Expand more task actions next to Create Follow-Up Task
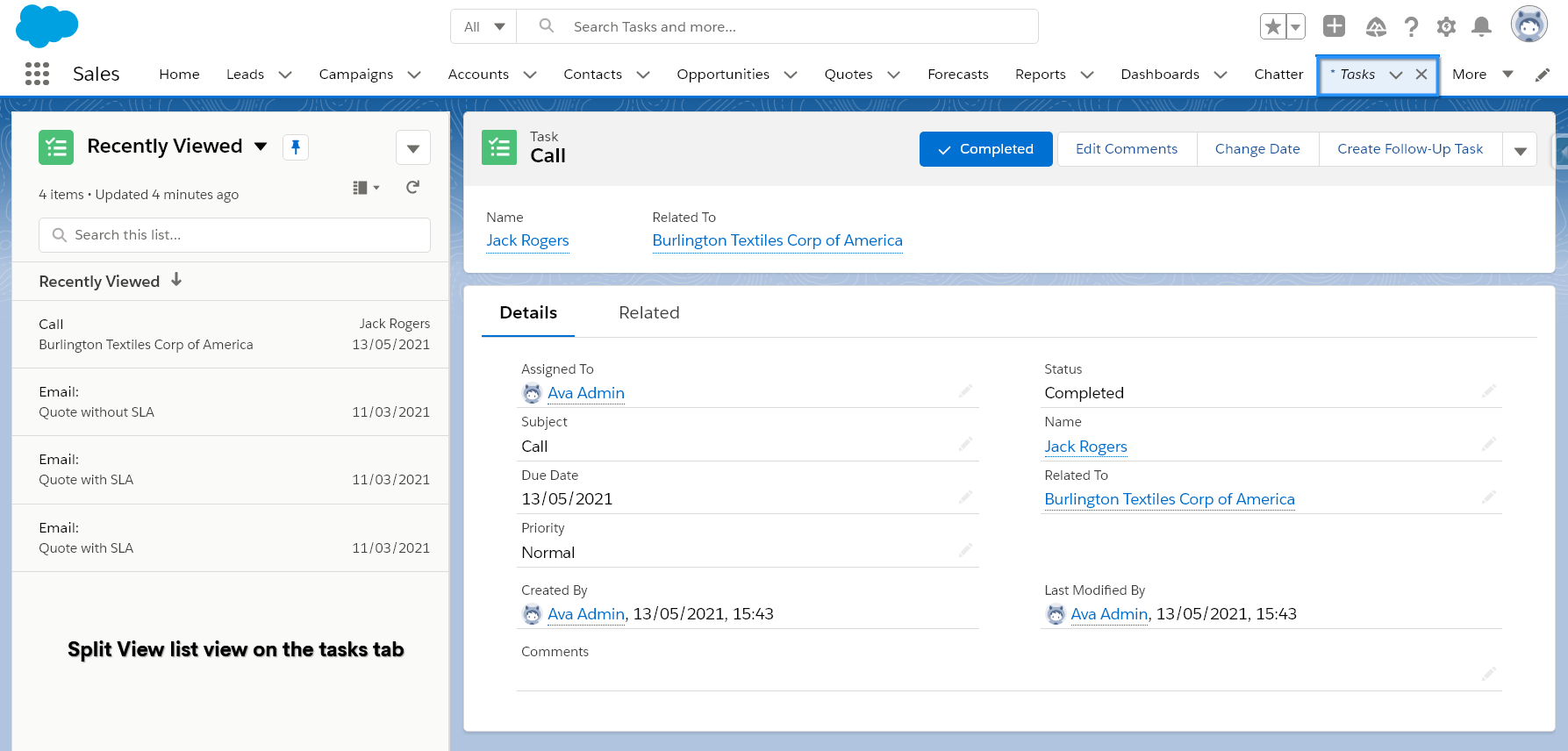This screenshot has height=751, width=1568. [x=1520, y=150]
